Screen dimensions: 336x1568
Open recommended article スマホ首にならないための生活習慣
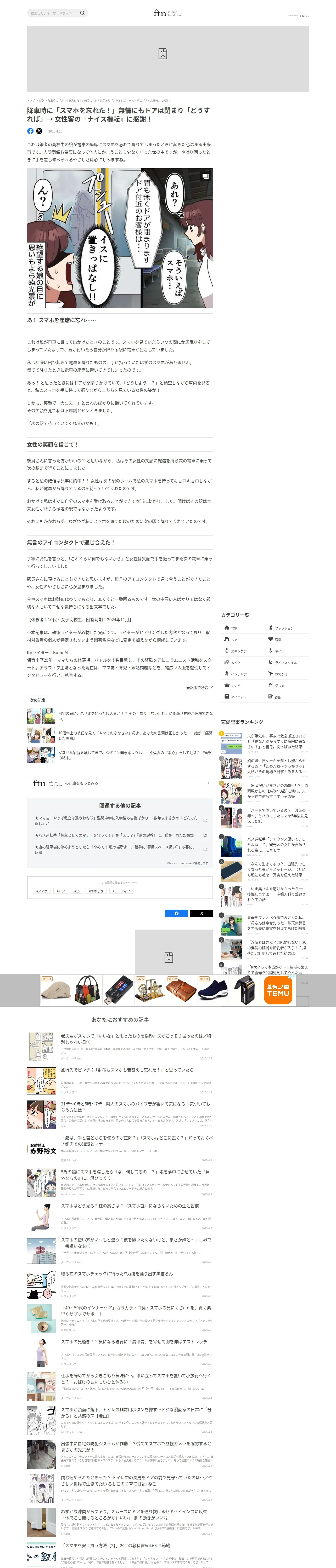(x=120, y=1217)
